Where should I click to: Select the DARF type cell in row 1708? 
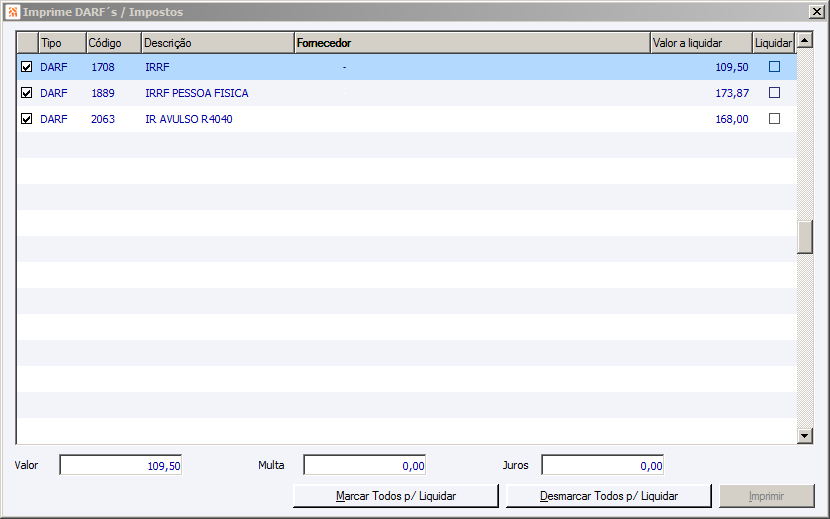coord(54,67)
